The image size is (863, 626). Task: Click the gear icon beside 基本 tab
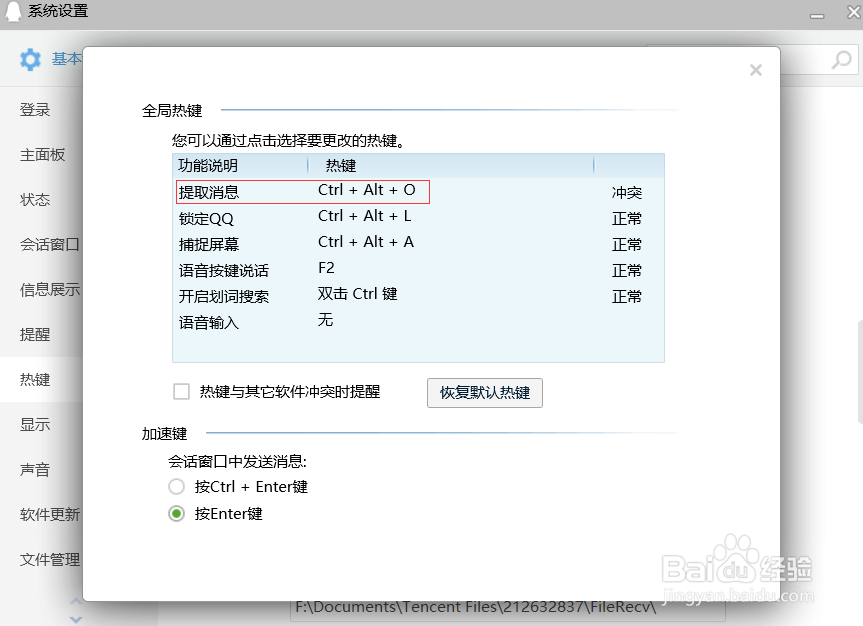pos(30,59)
